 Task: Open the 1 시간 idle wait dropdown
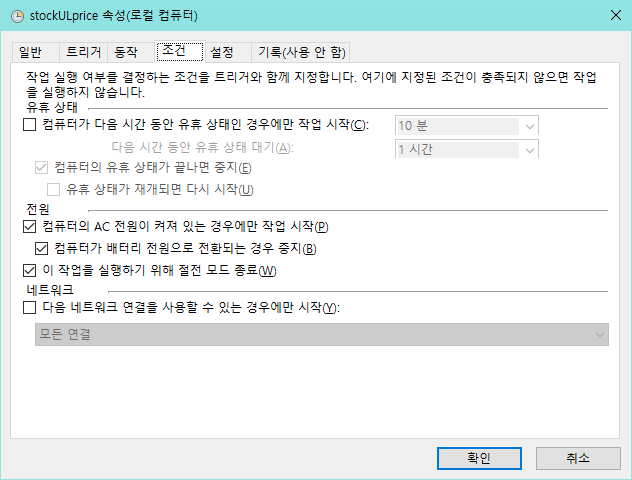click(x=466, y=149)
